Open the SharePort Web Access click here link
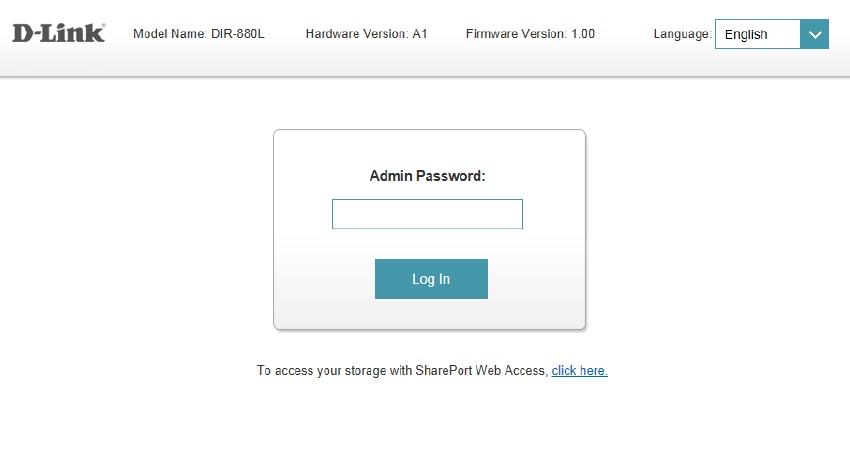The image size is (850, 468). tap(579, 370)
